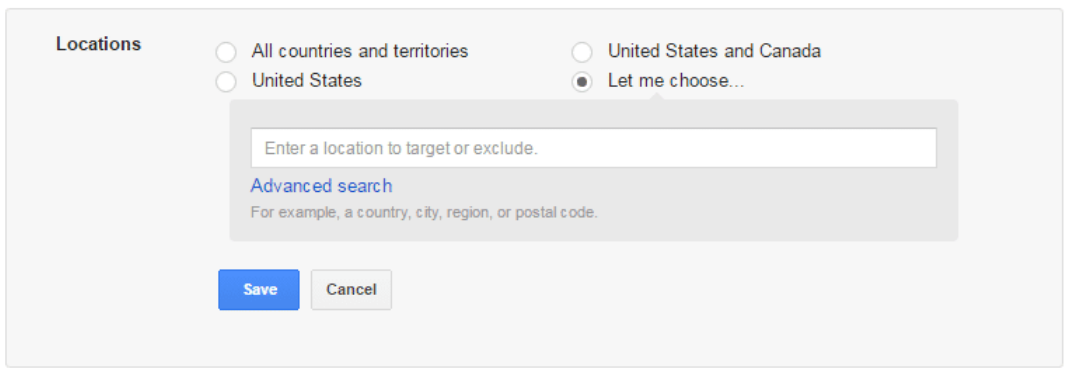Image resolution: width=1070 pixels, height=369 pixels.
Task: Click the Locations section heading
Action: click(99, 44)
